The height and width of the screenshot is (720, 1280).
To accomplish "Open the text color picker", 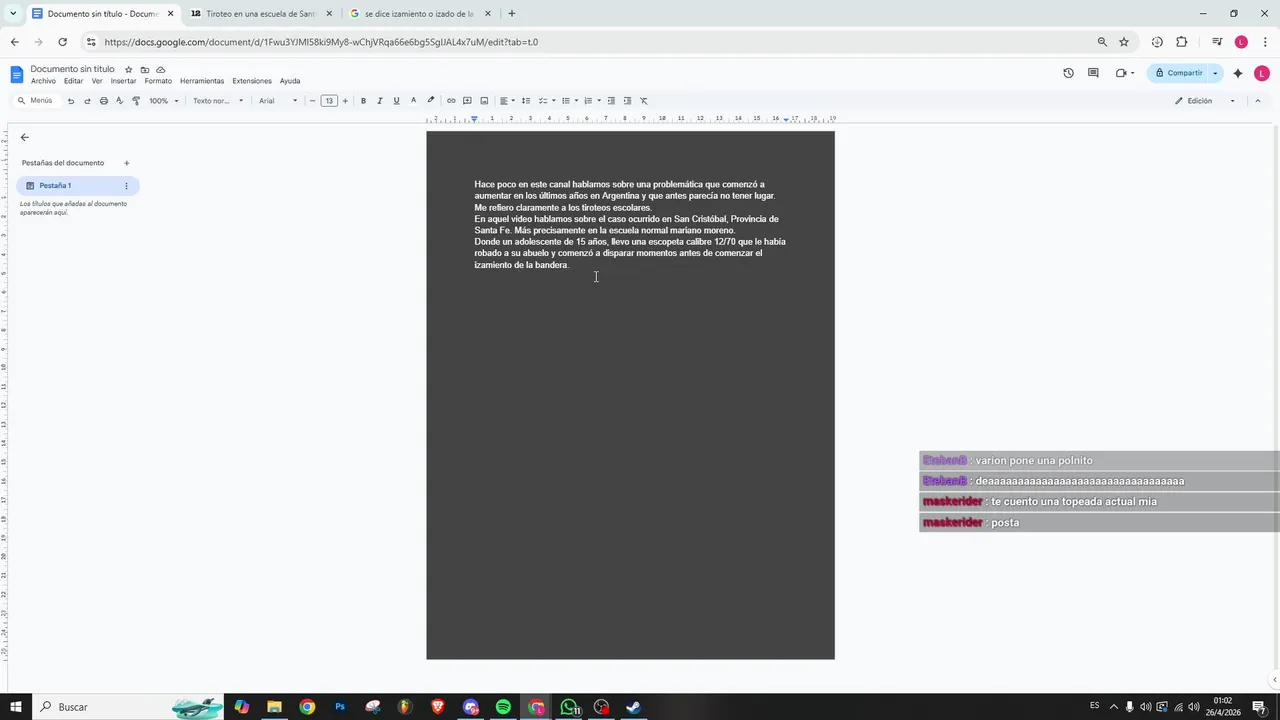I will click(x=413, y=101).
